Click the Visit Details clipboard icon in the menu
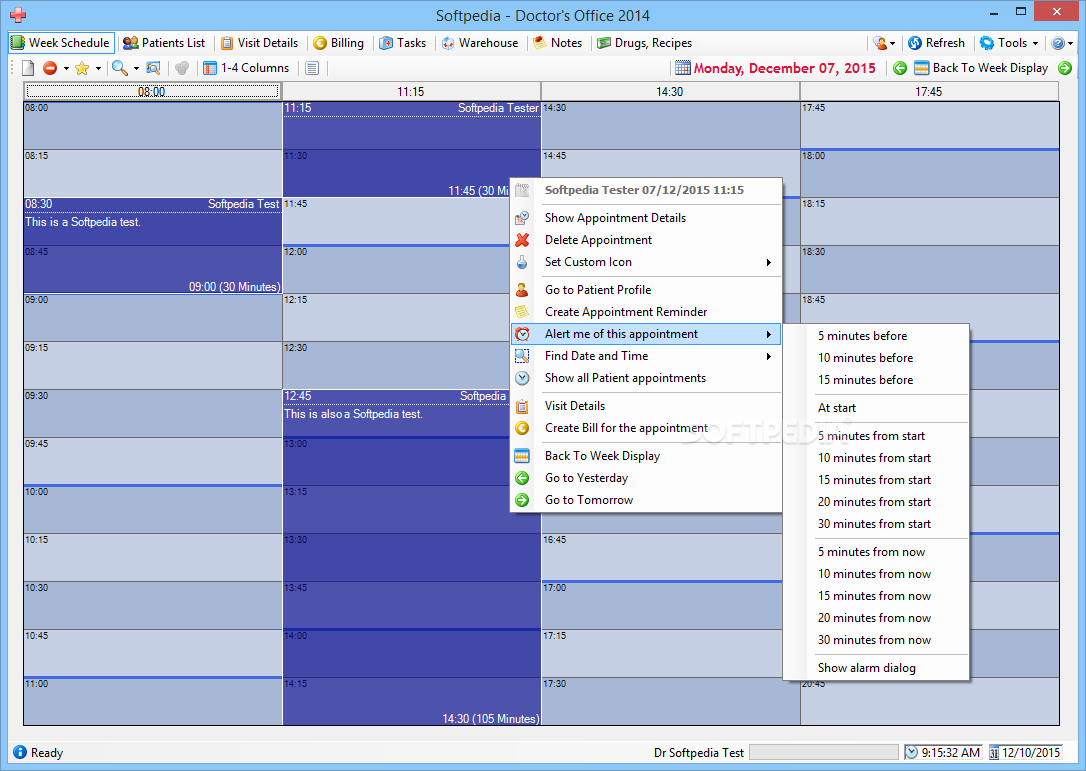This screenshot has height=771, width=1086. (x=522, y=406)
